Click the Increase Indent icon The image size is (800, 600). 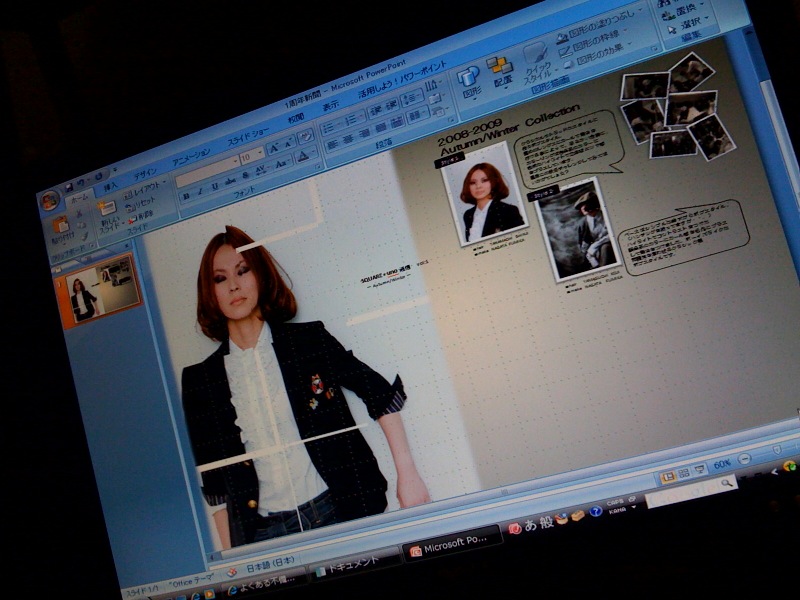tap(392, 105)
